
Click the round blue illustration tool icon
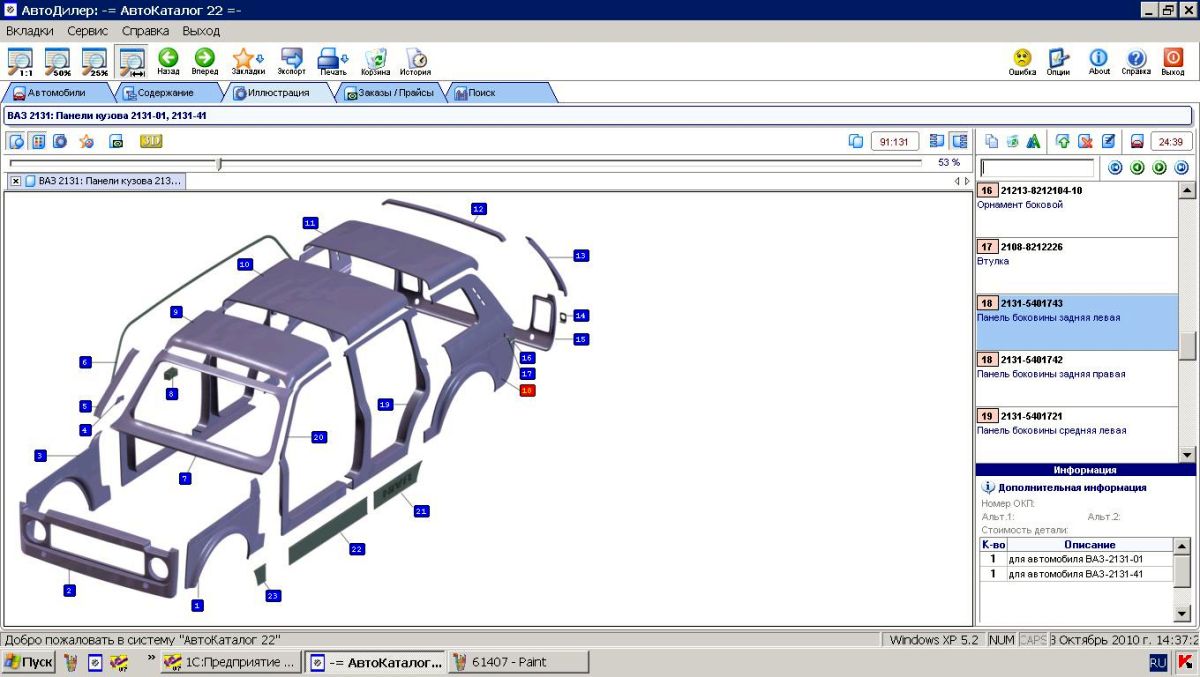coord(60,141)
